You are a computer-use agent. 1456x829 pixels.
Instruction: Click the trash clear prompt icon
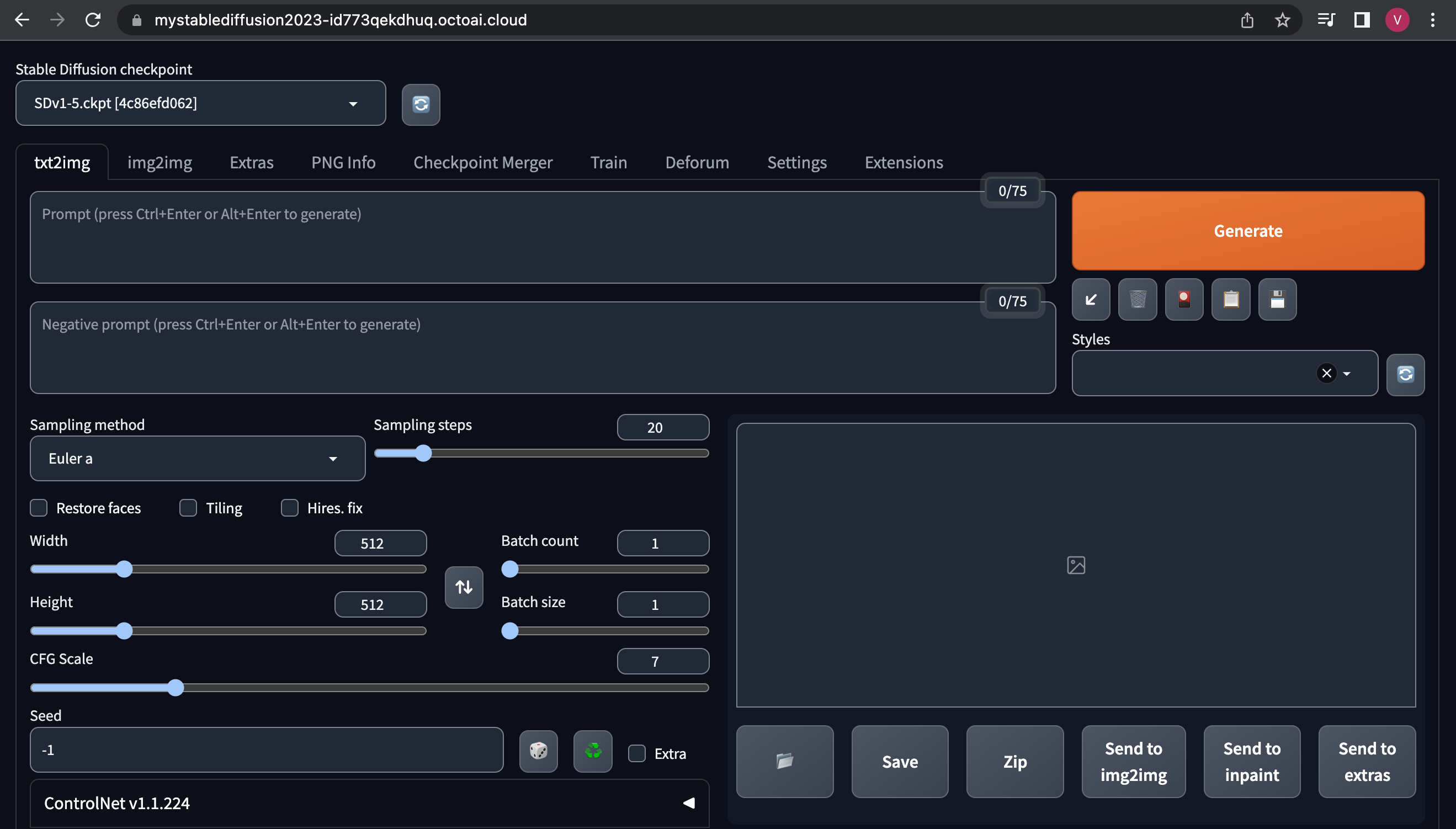coord(1137,300)
